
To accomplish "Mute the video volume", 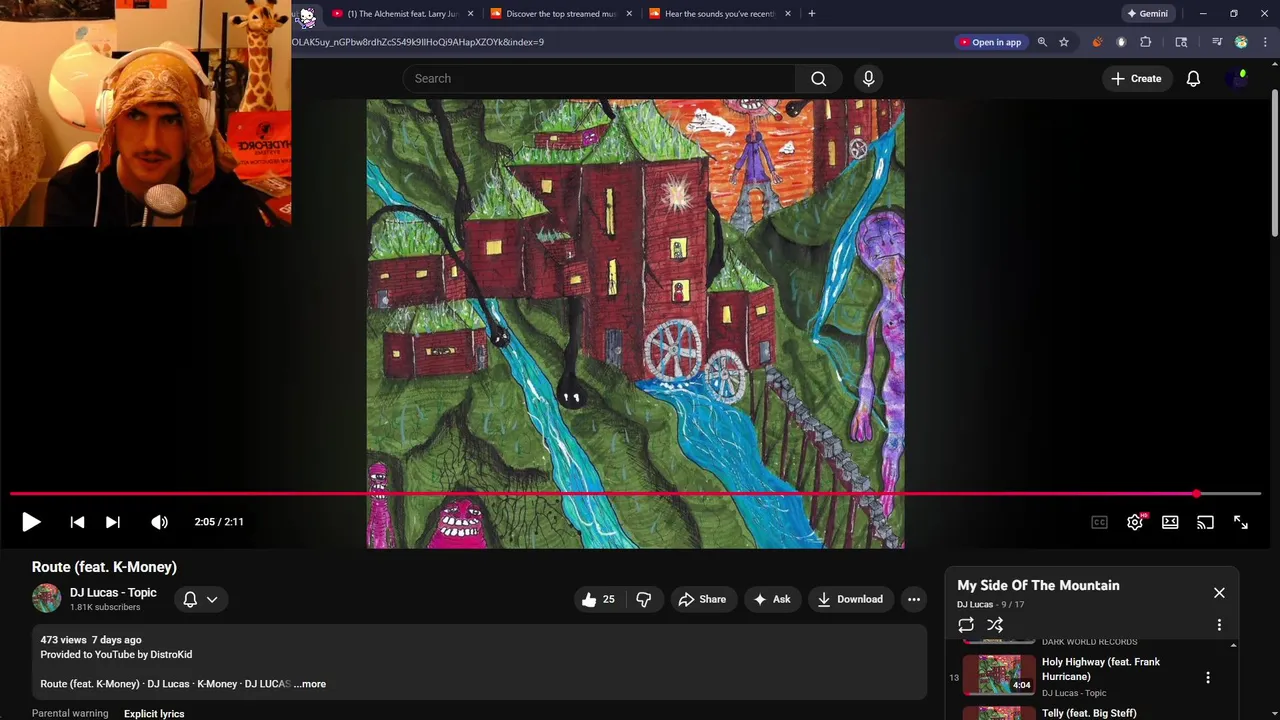I will click(x=159, y=522).
